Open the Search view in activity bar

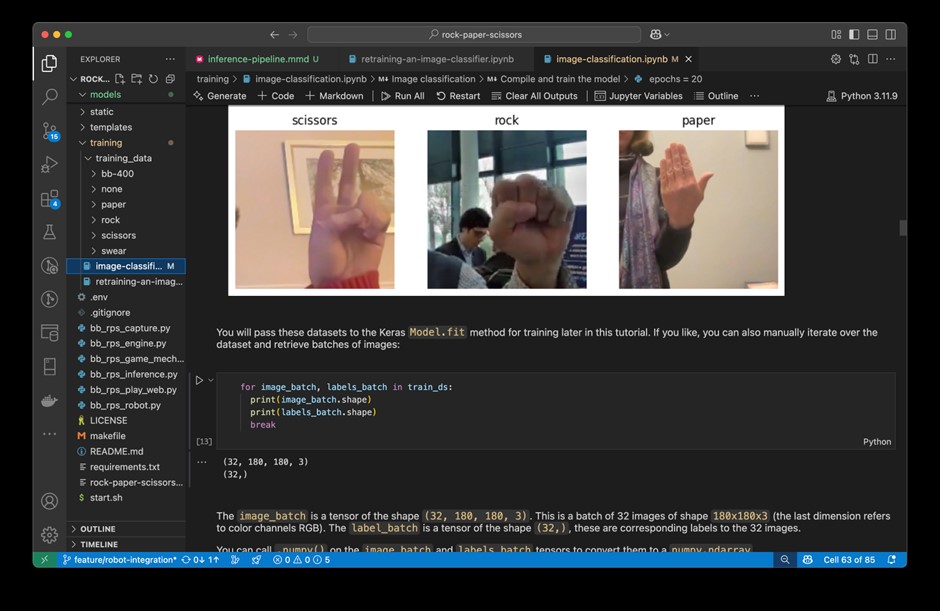[49, 96]
